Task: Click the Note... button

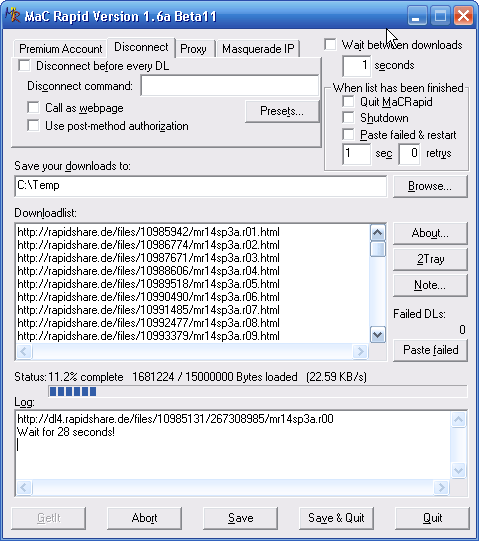Action: [430, 285]
